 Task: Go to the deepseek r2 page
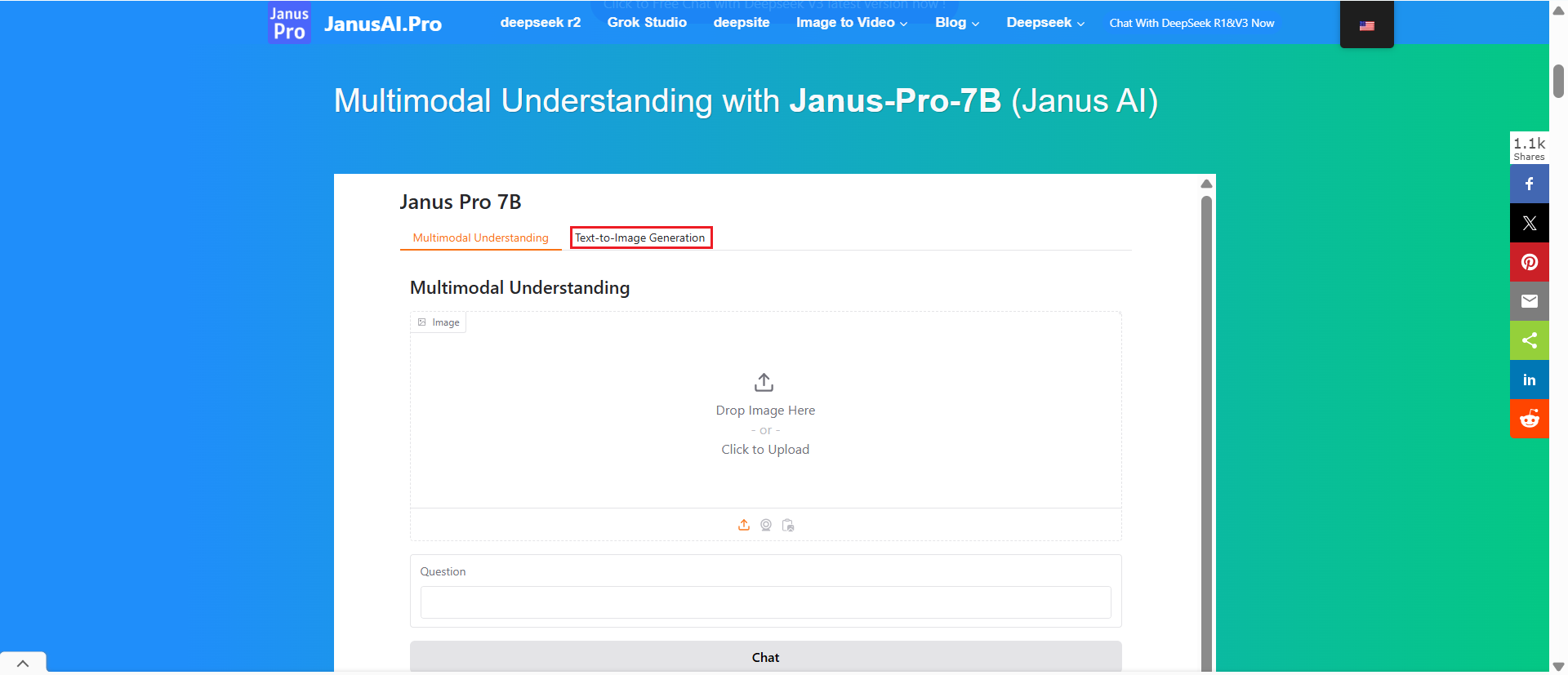[x=541, y=23]
